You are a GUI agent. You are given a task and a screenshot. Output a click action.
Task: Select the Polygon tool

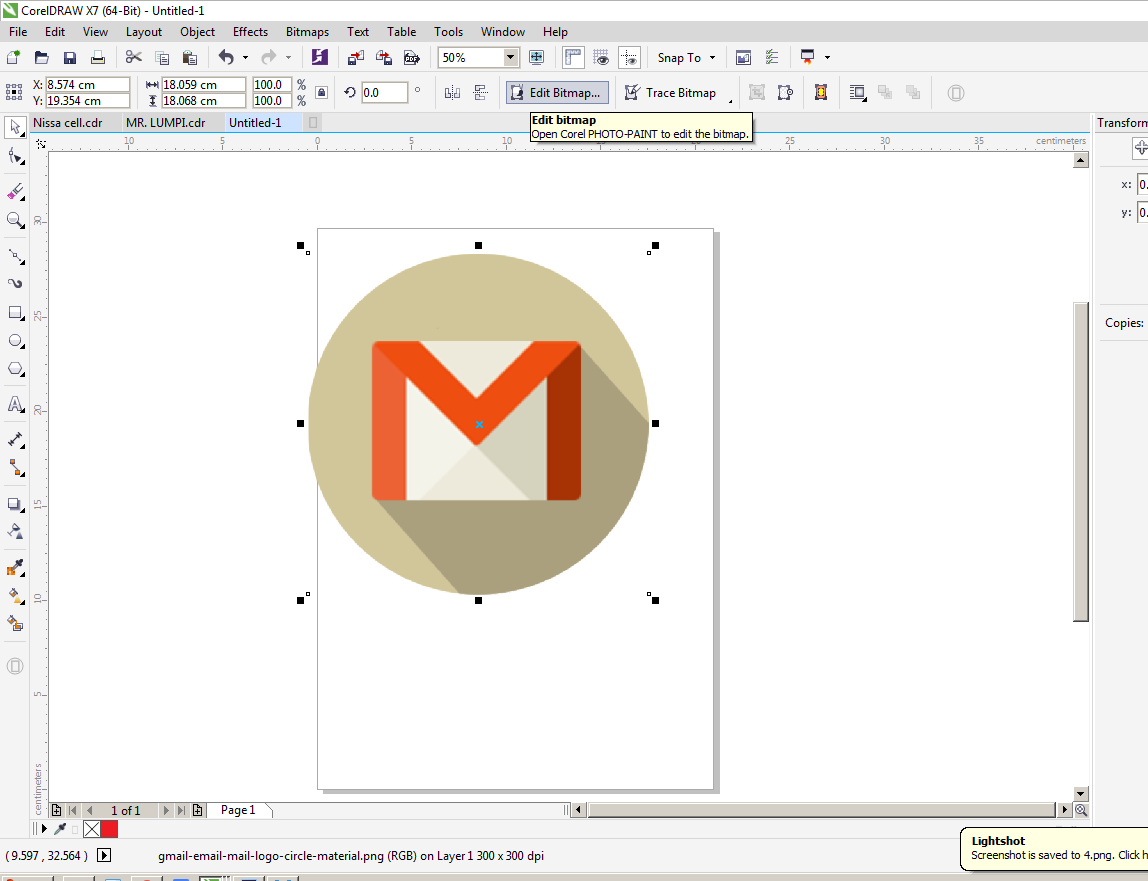pyautogui.click(x=15, y=368)
